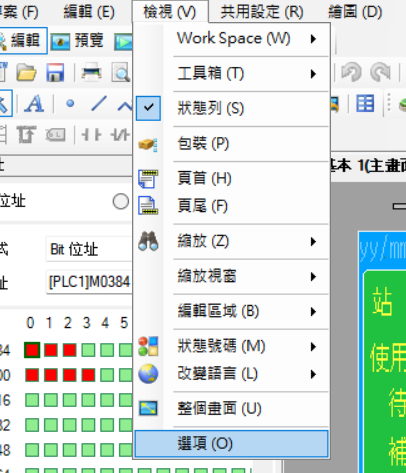Open file with the folder icon
406x473 pixels.
[26, 72]
